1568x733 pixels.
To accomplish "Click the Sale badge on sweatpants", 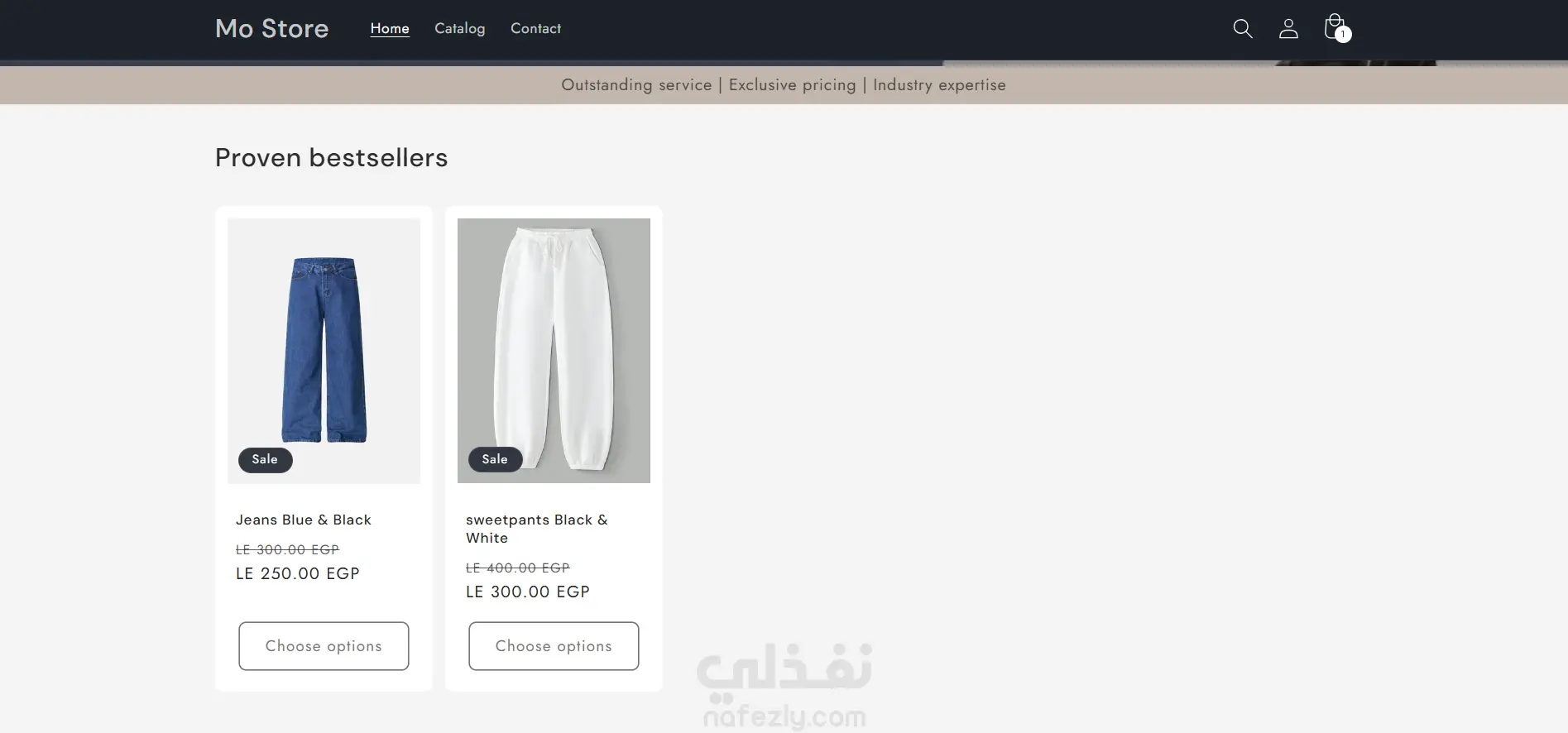I will point(495,459).
